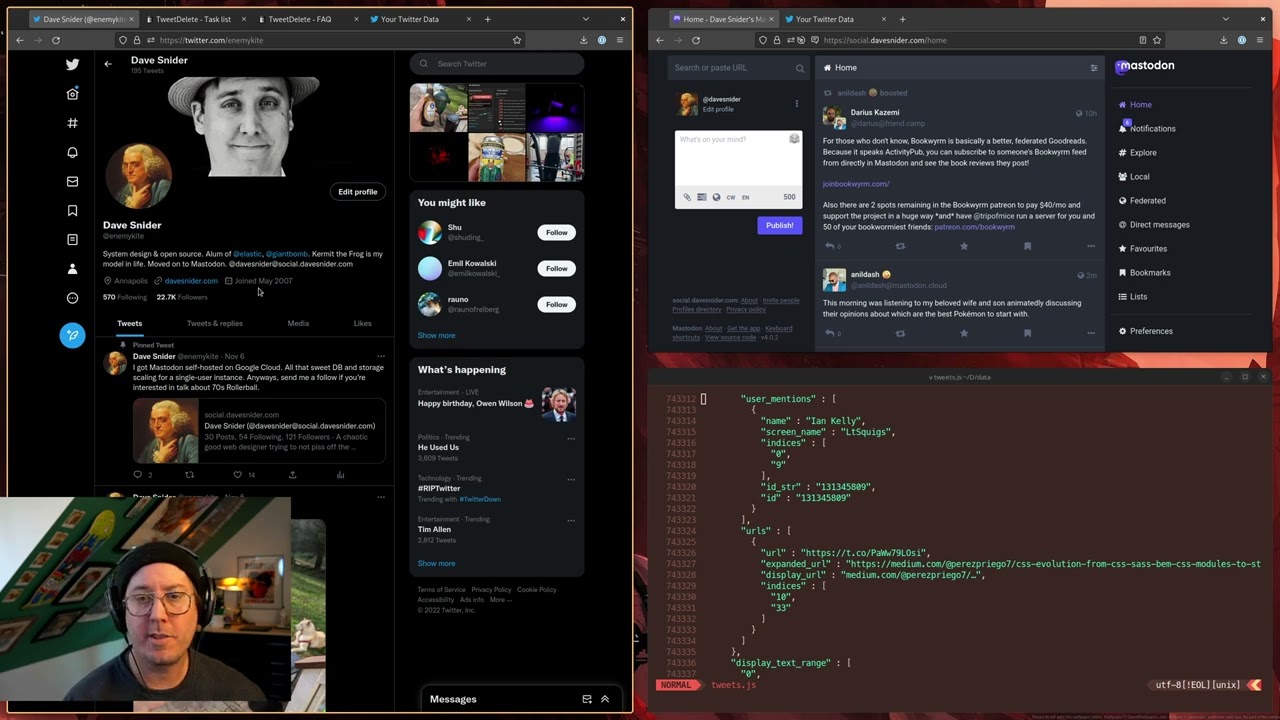Viewport: 1280px width, 720px height.
Task: Open Mastodon Preferences
Action: click(1151, 331)
